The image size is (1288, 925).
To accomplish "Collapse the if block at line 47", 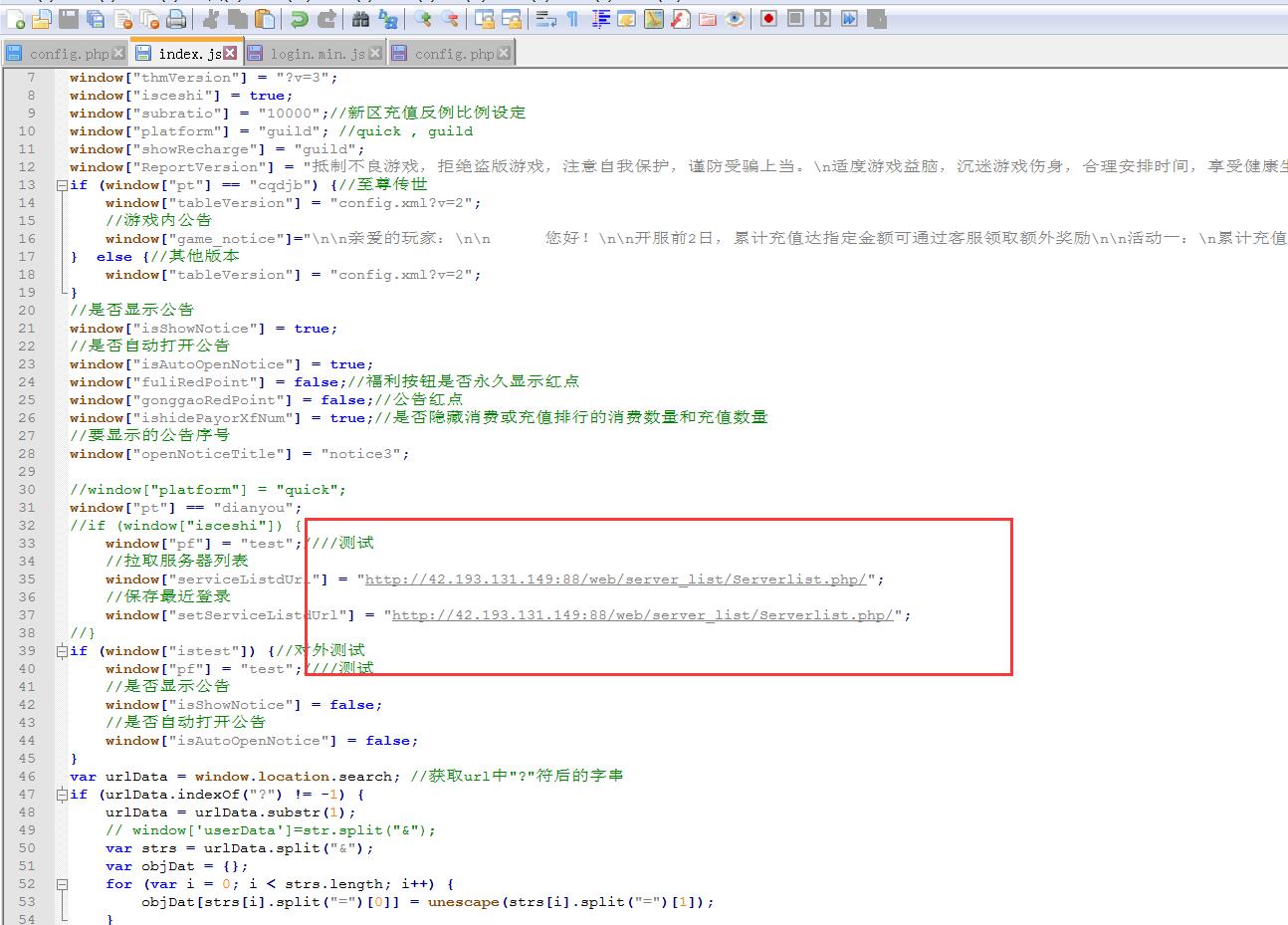I will coord(62,795).
